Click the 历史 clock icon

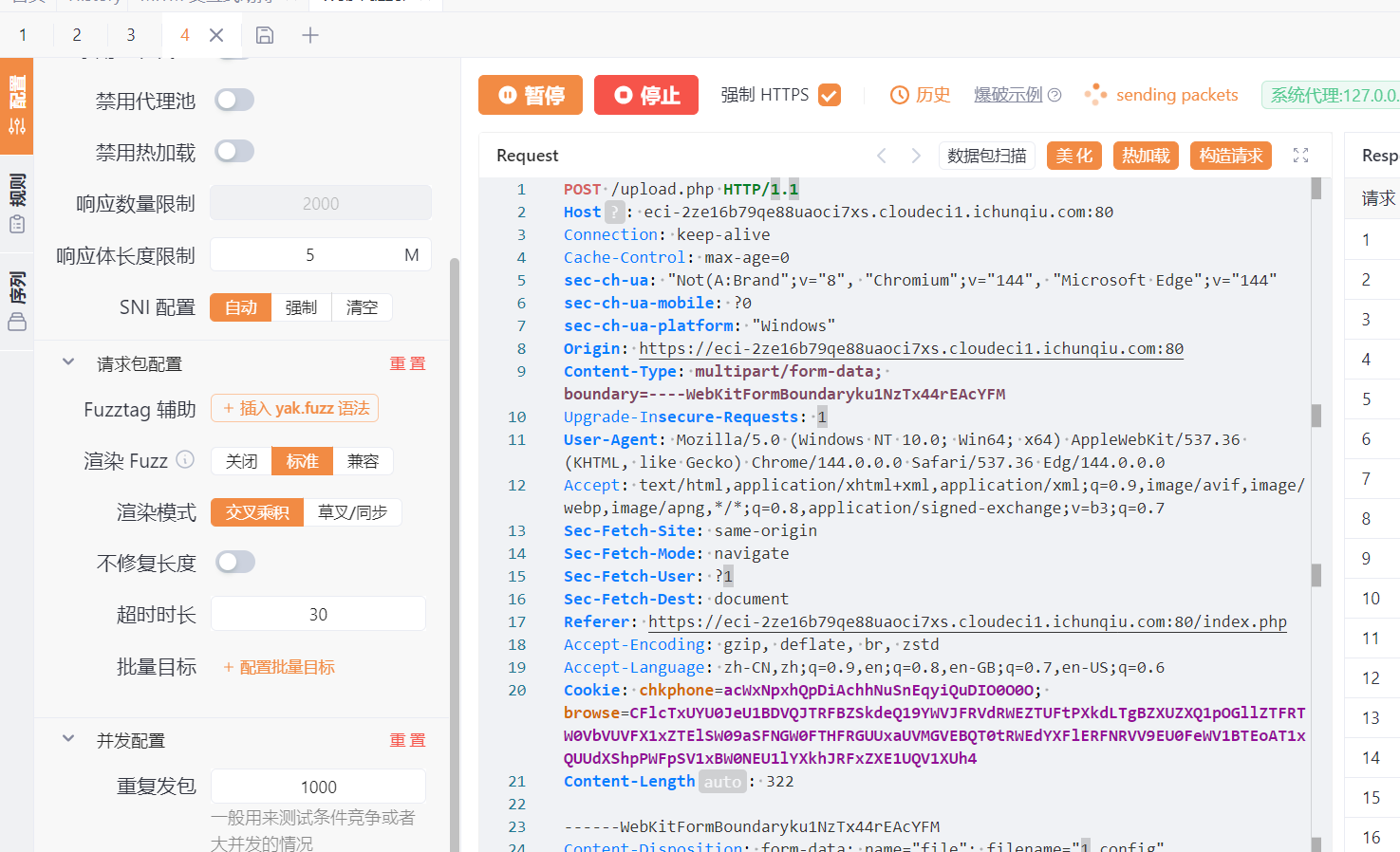point(900,95)
